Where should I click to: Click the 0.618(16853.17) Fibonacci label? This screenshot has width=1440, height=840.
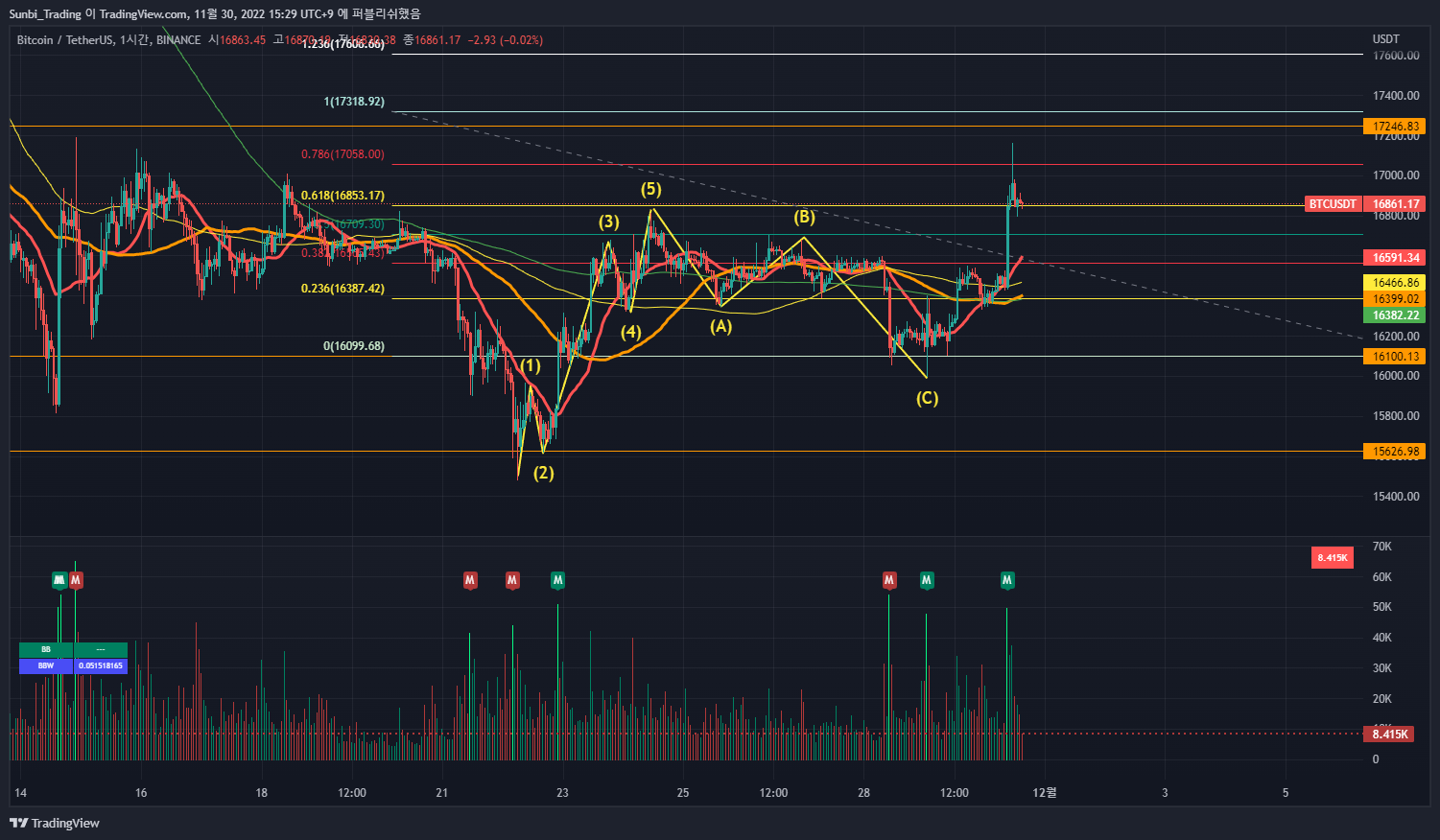pyautogui.click(x=342, y=196)
